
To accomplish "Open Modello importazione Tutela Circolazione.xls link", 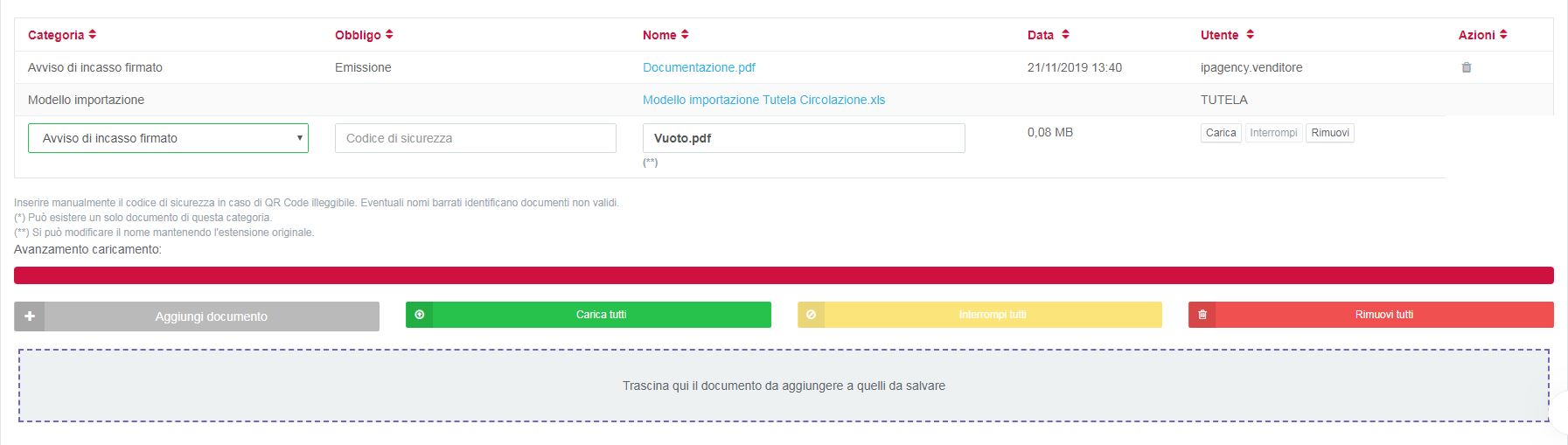I will point(763,100).
